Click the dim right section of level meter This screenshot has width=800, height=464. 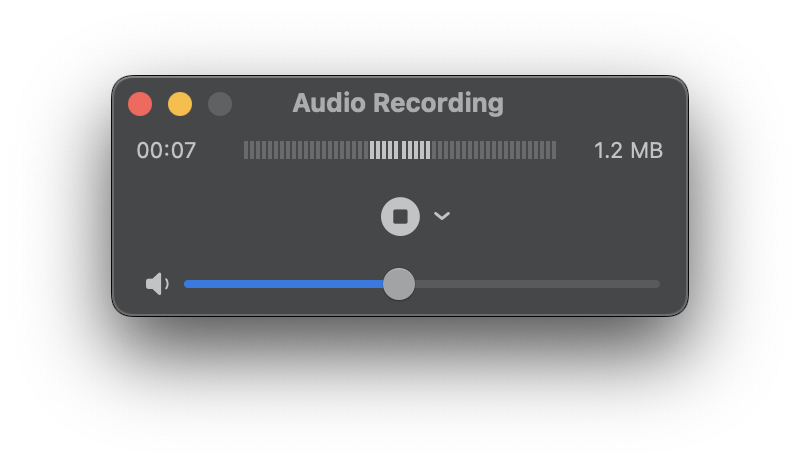point(495,150)
